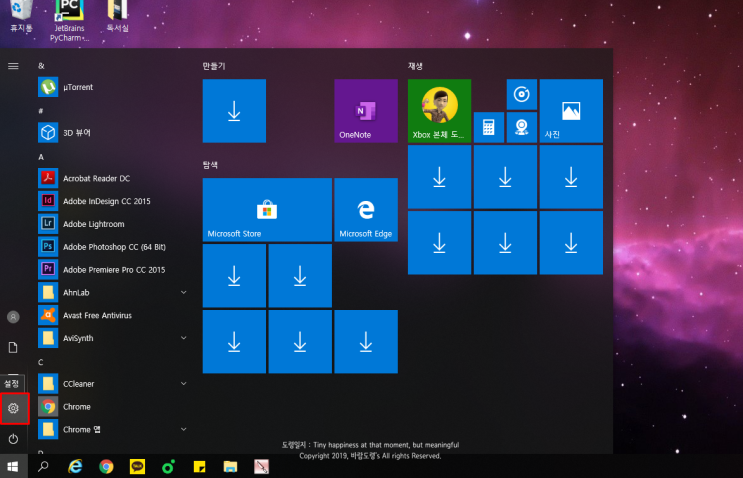Click the '#' section header

(41, 111)
